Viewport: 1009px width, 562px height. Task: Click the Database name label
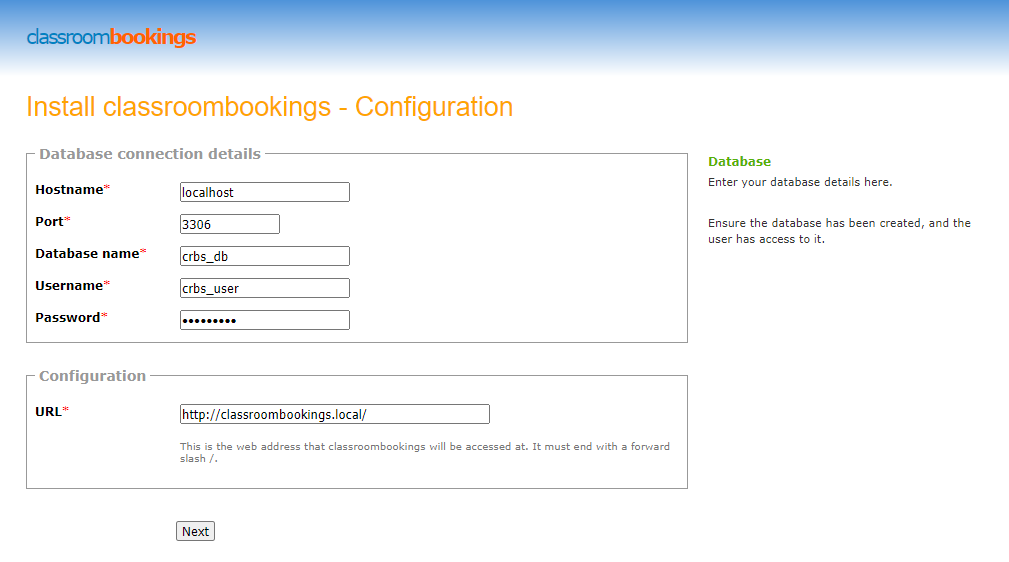[87, 254]
